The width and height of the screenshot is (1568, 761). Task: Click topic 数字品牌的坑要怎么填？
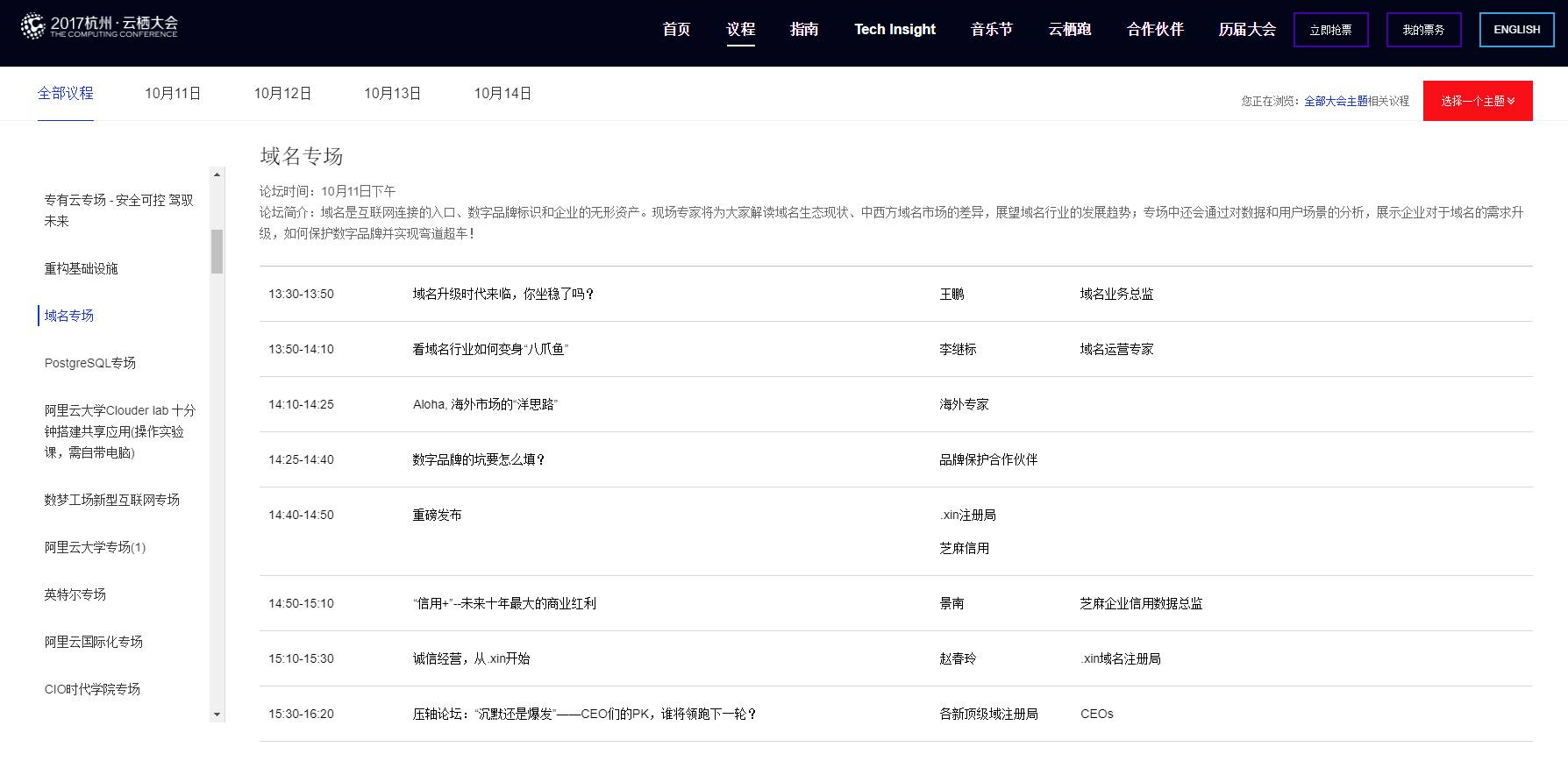point(479,459)
